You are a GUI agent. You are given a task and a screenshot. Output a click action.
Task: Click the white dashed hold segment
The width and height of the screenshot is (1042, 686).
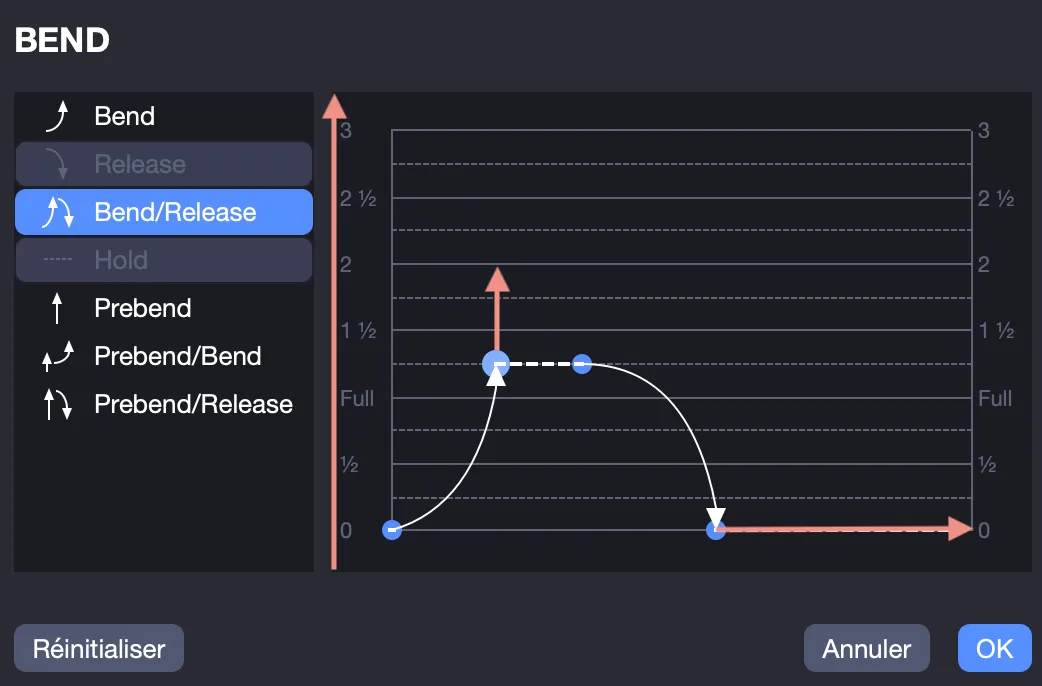tap(539, 364)
